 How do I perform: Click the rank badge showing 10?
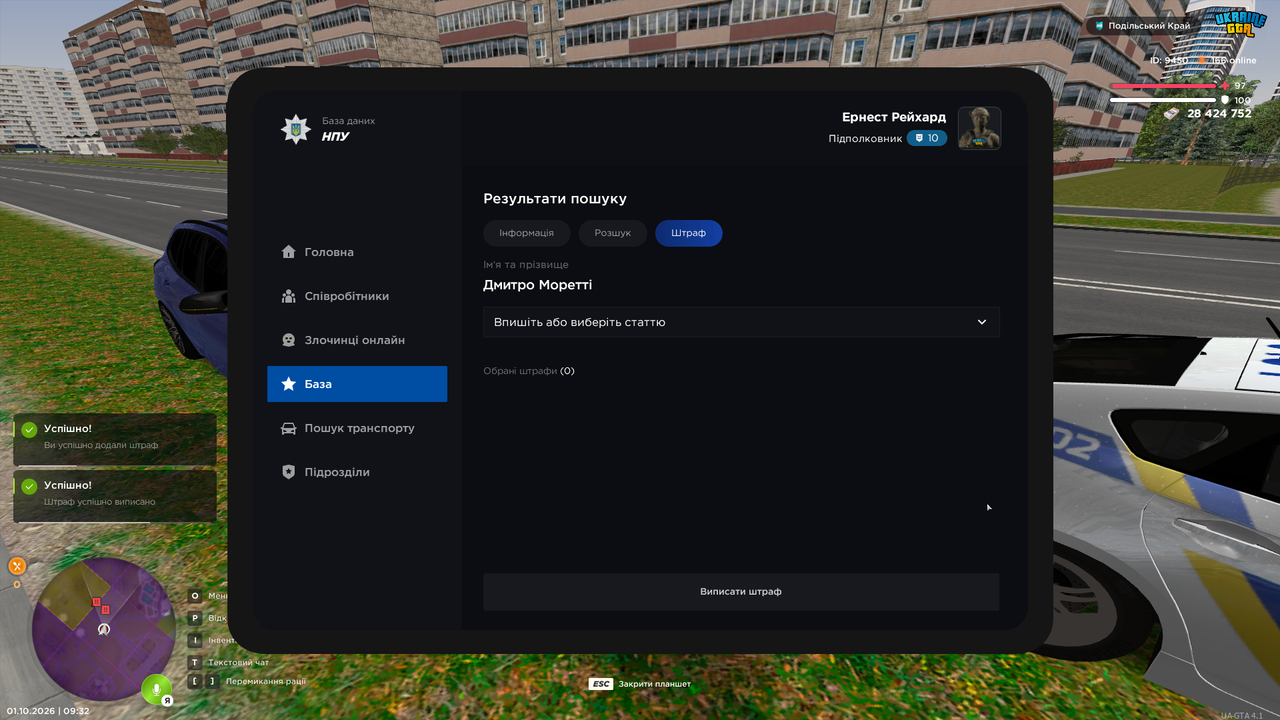coord(927,138)
